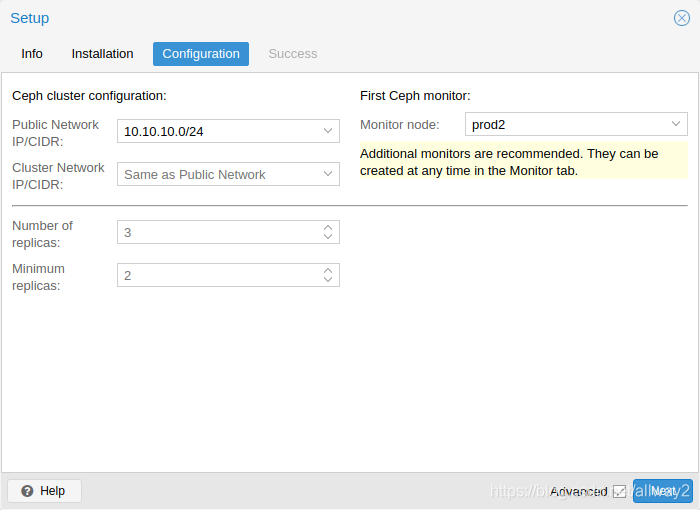Increase the Minimum replicas value
The image size is (700, 510).
coord(328,270)
